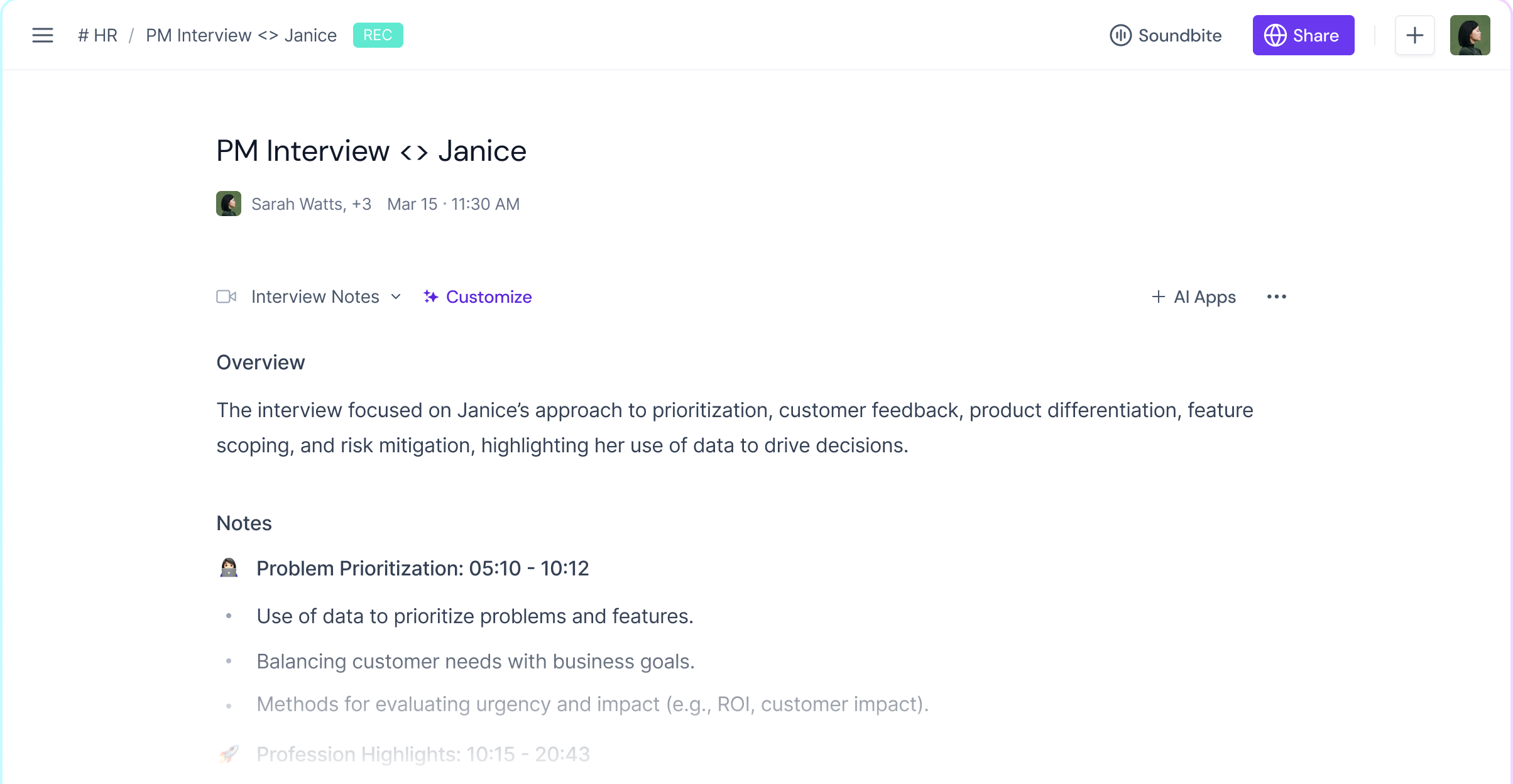This screenshot has width=1513, height=784.
Task: Click the Share button
Action: coord(1303,35)
